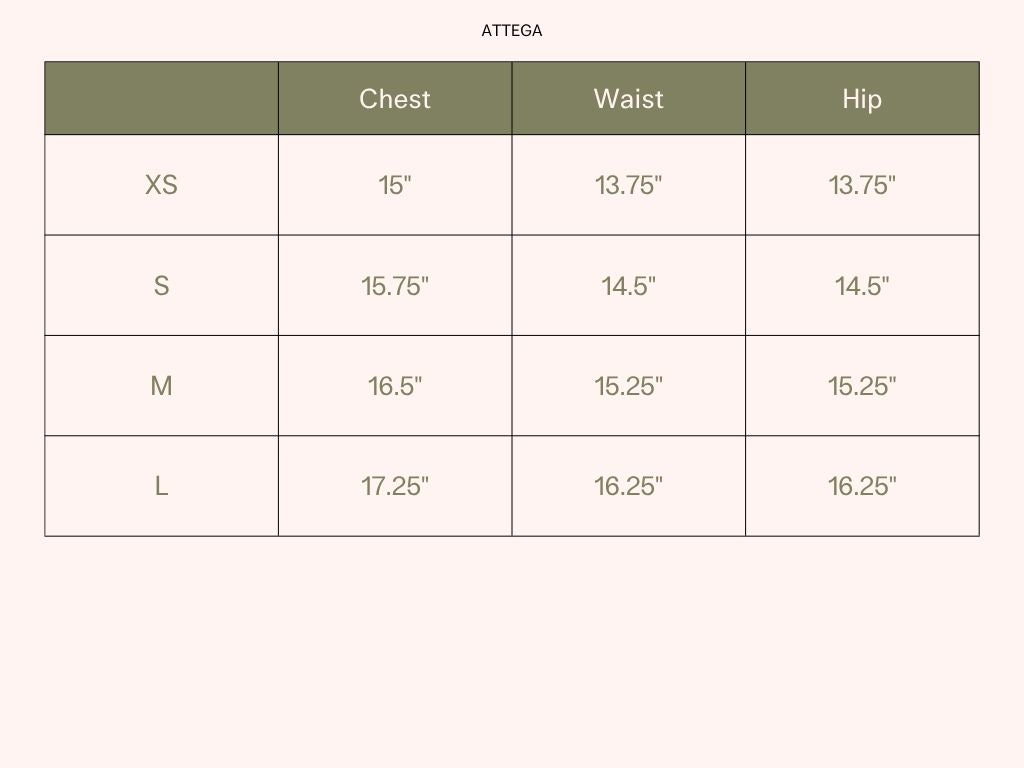The image size is (1024, 768).
Task: Click the XS waist value 13.75"
Action: pos(628,185)
